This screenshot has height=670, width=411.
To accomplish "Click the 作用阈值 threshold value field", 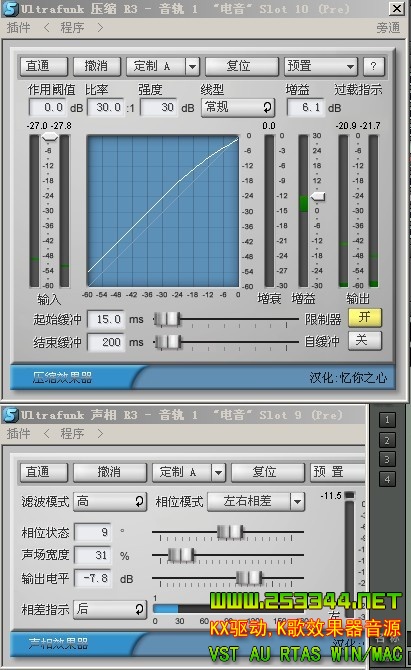I will 48,107.
